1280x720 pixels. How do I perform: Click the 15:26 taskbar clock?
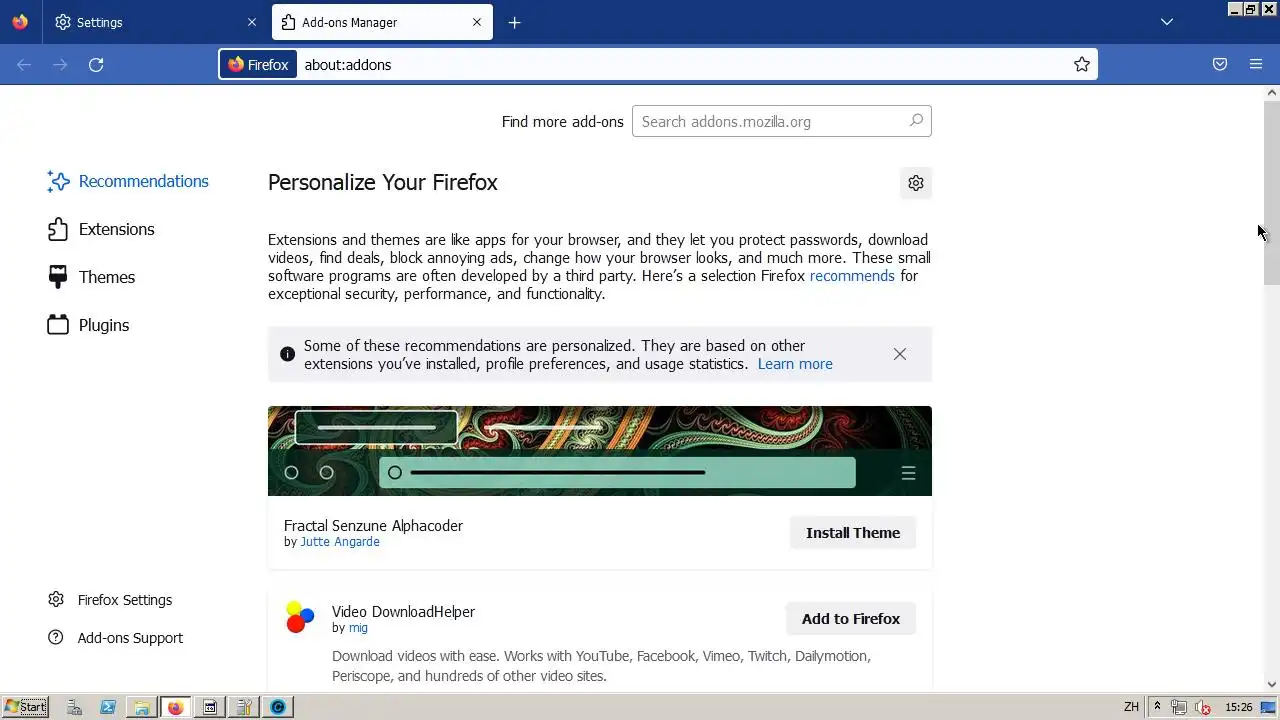[1239, 707]
